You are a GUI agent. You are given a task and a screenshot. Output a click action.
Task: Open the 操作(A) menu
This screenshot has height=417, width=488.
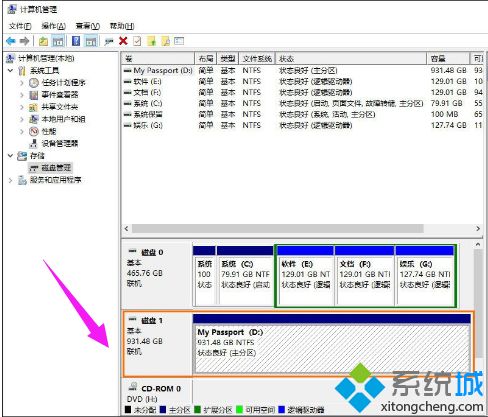53,26
